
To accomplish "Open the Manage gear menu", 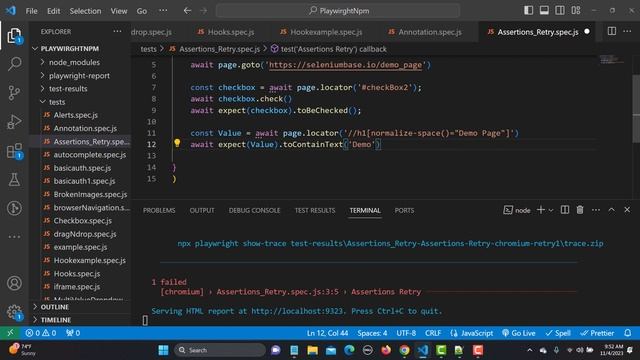I will [14, 312].
